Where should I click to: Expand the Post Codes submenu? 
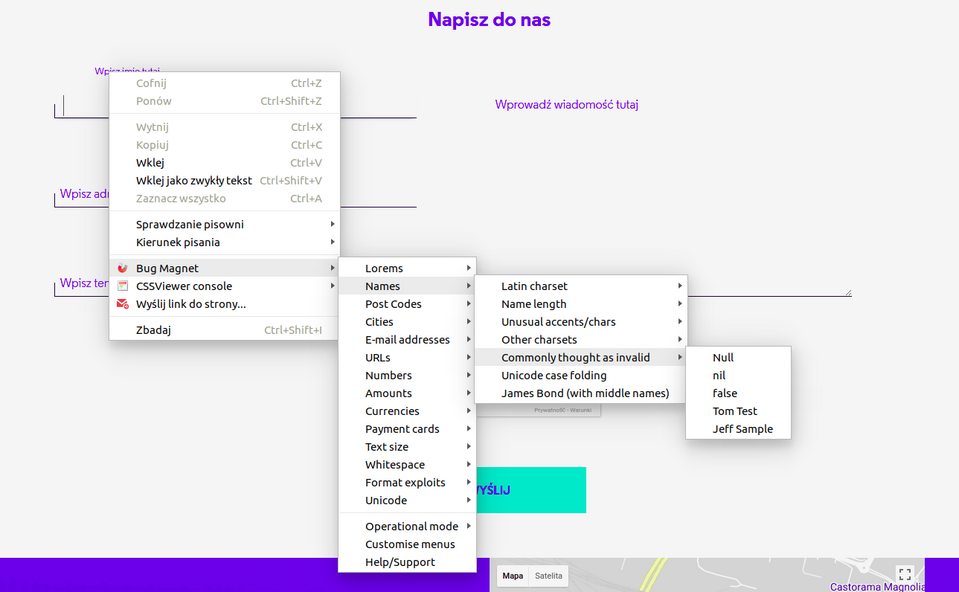click(407, 304)
